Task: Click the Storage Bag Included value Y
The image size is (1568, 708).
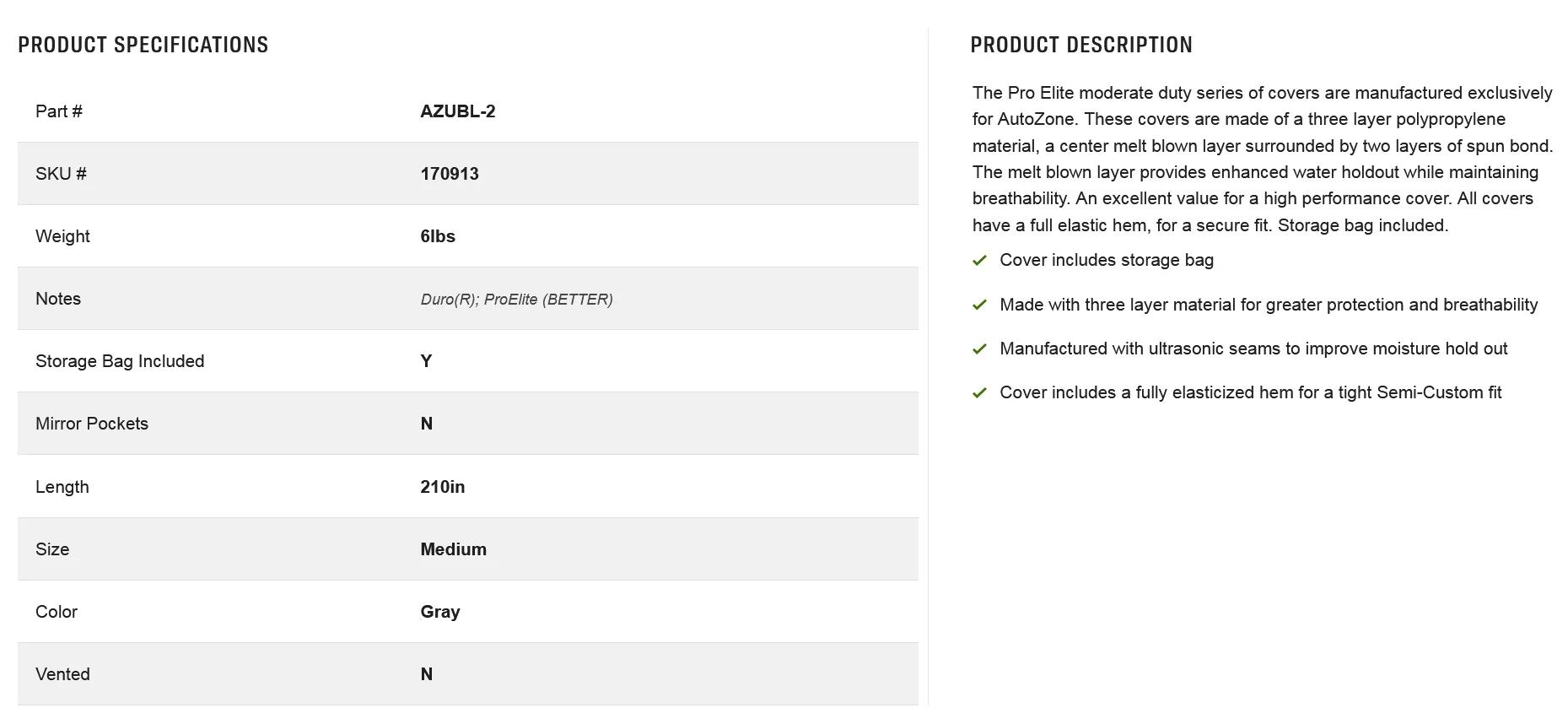Action: pos(426,361)
